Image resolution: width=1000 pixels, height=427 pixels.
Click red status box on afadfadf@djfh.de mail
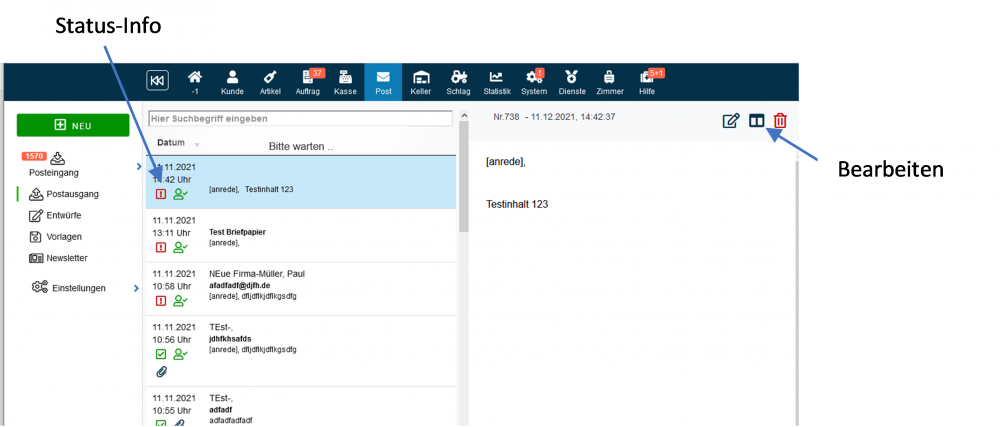161,300
